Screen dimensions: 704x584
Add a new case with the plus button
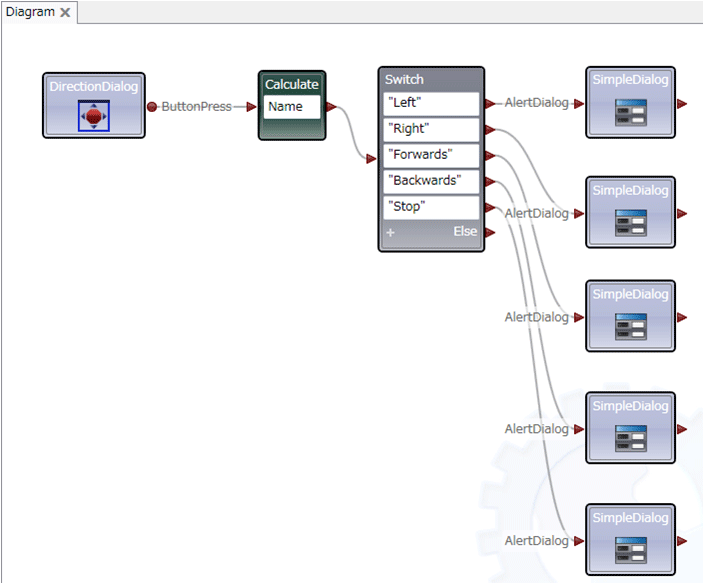tap(390, 233)
